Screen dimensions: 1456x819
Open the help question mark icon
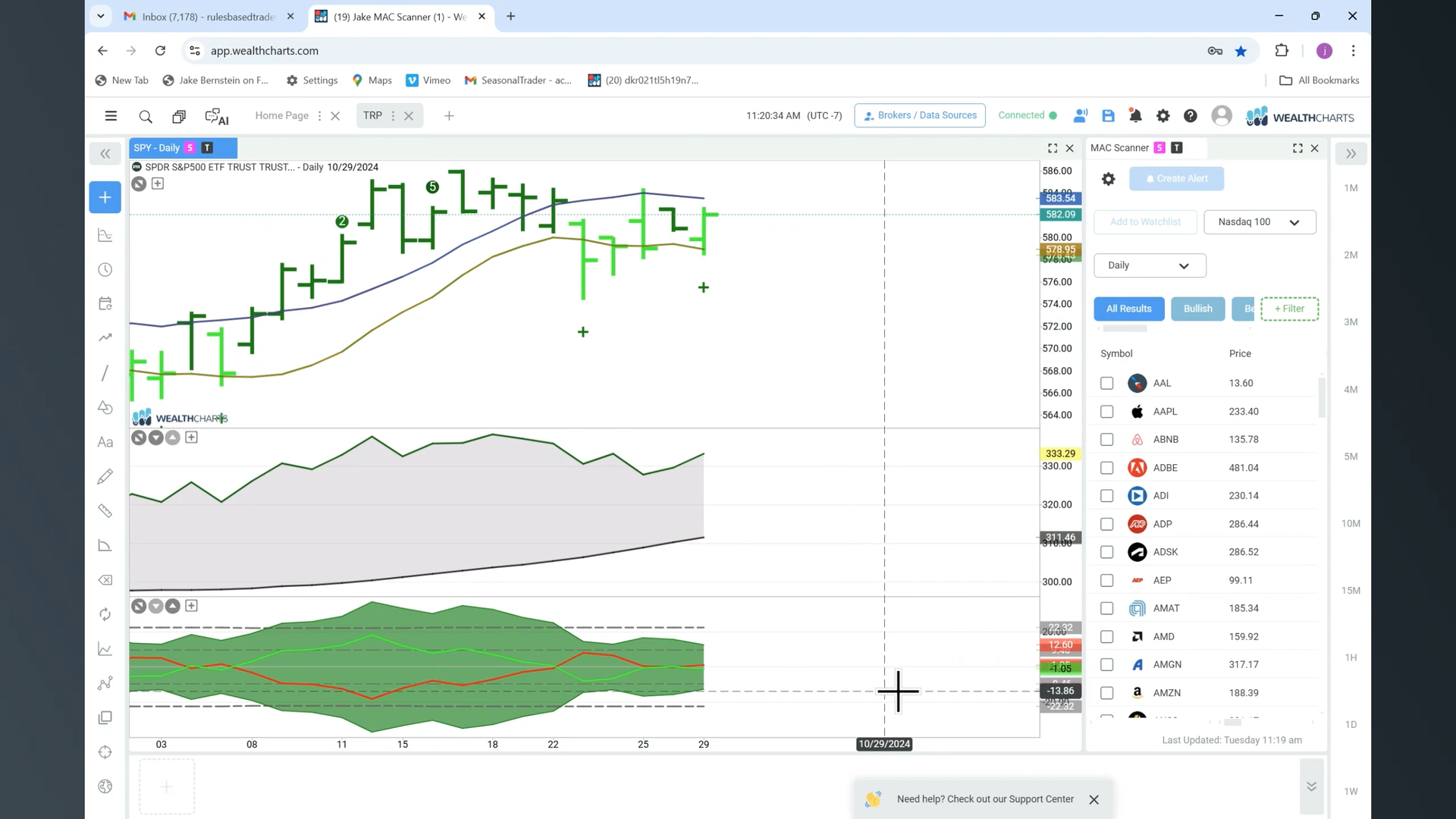coord(1191,116)
